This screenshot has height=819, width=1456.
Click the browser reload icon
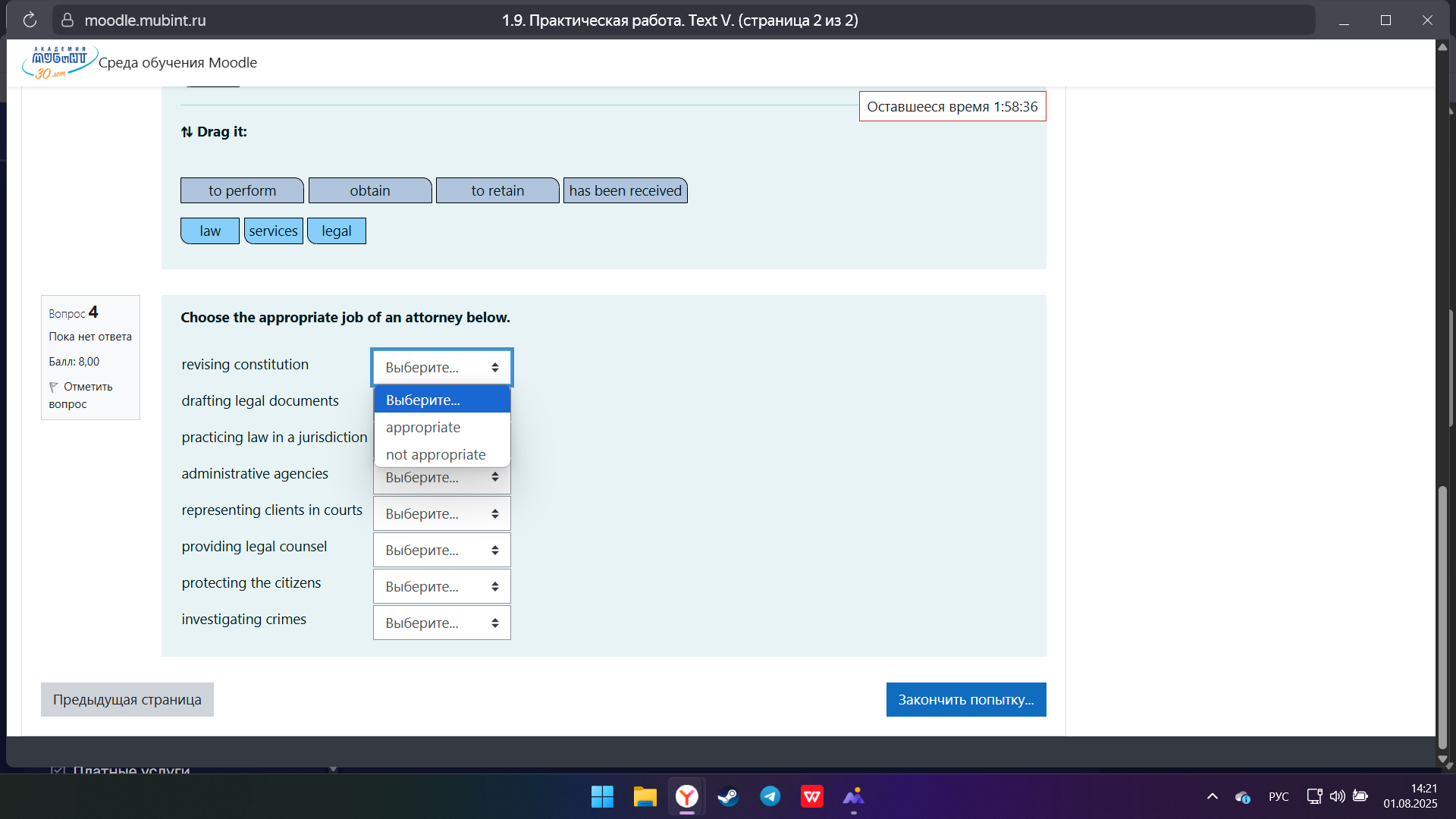(x=30, y=20)
